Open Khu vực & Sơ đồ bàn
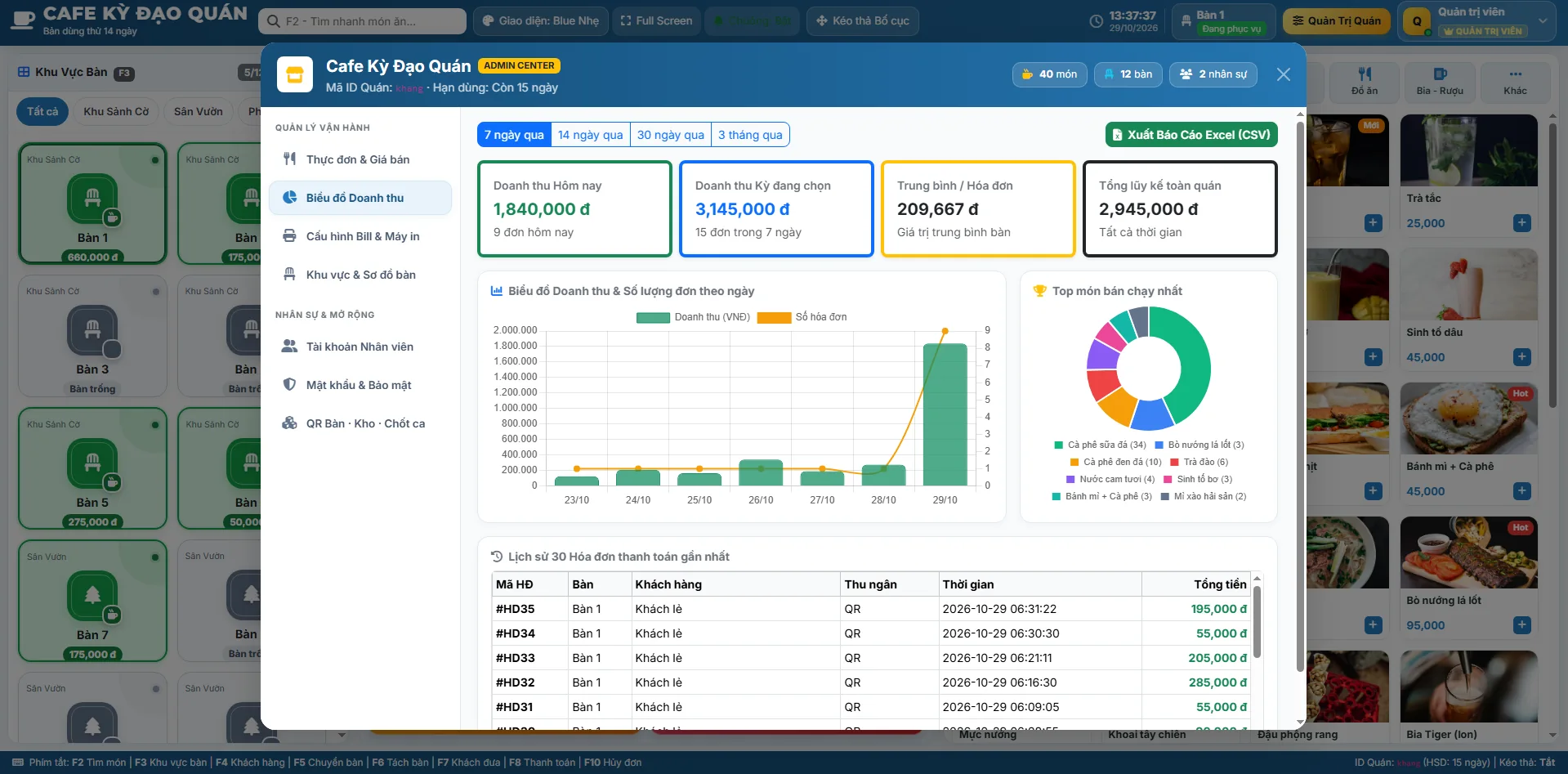 click(360, 275)
